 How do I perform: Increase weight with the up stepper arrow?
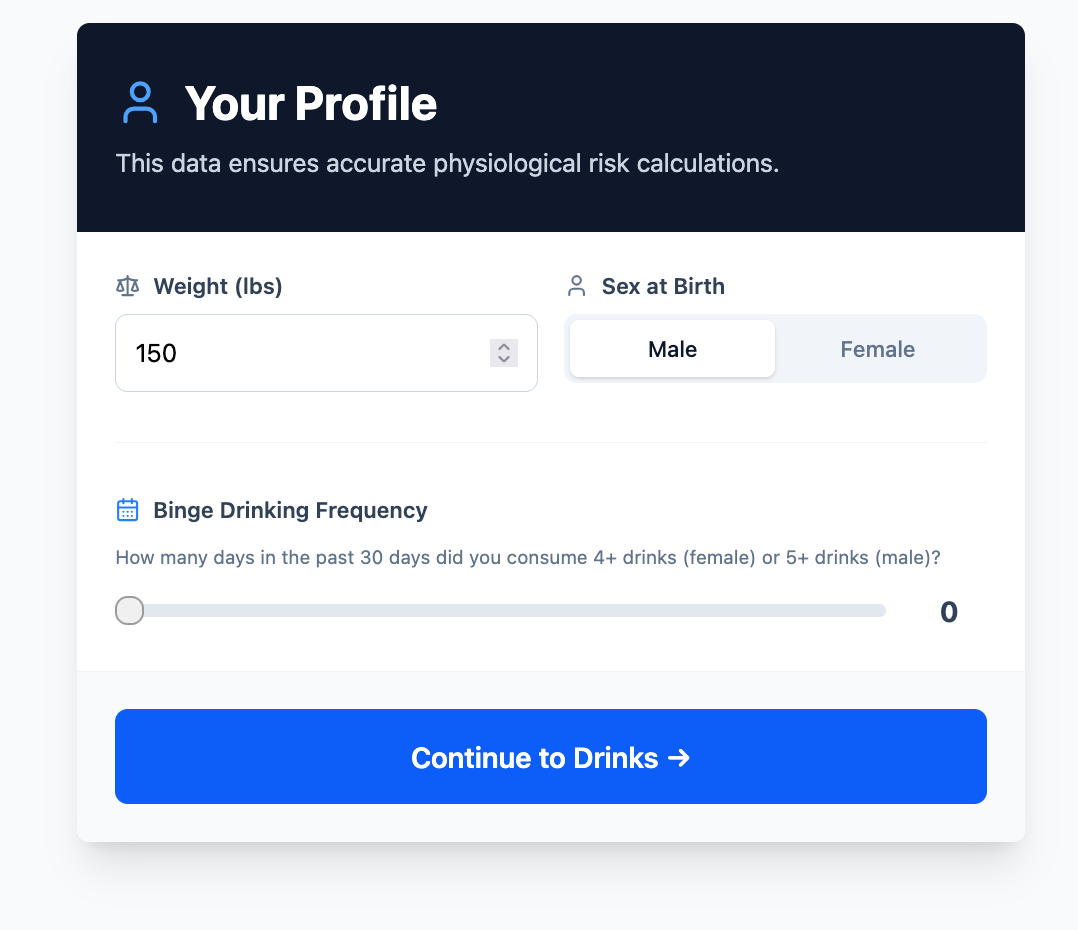pyautogui.click(x=504, y=346)
